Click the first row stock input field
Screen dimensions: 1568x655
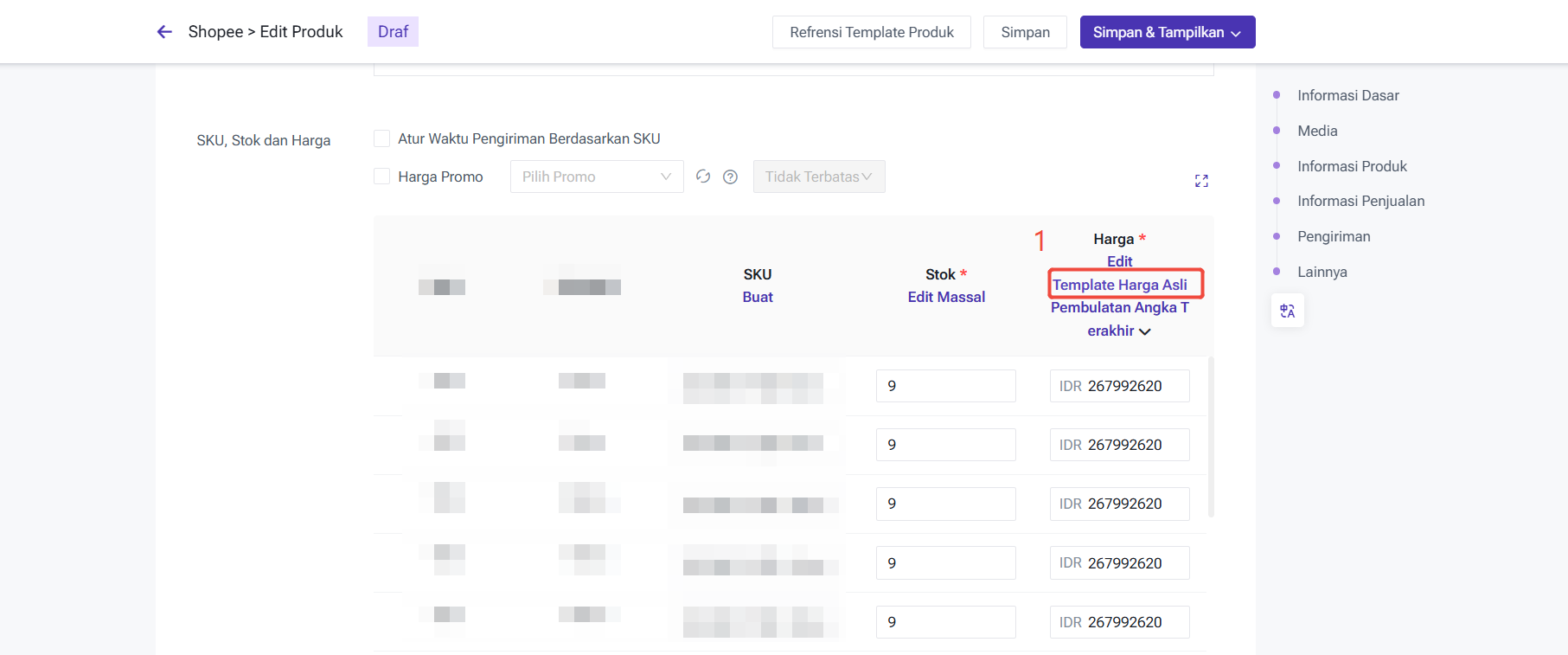945,386
